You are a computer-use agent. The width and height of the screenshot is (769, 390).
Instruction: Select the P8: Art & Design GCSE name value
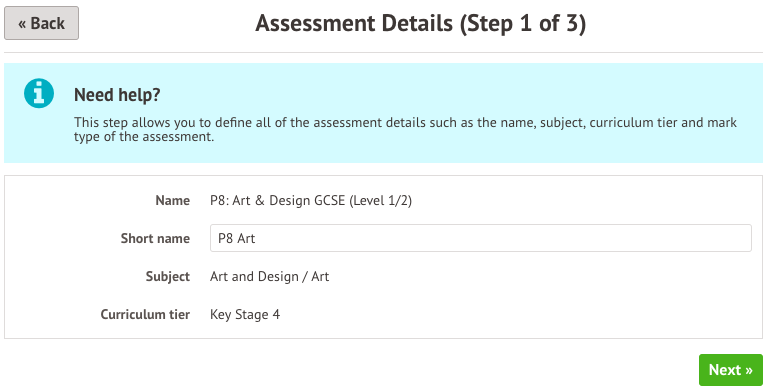click(311, 201)
